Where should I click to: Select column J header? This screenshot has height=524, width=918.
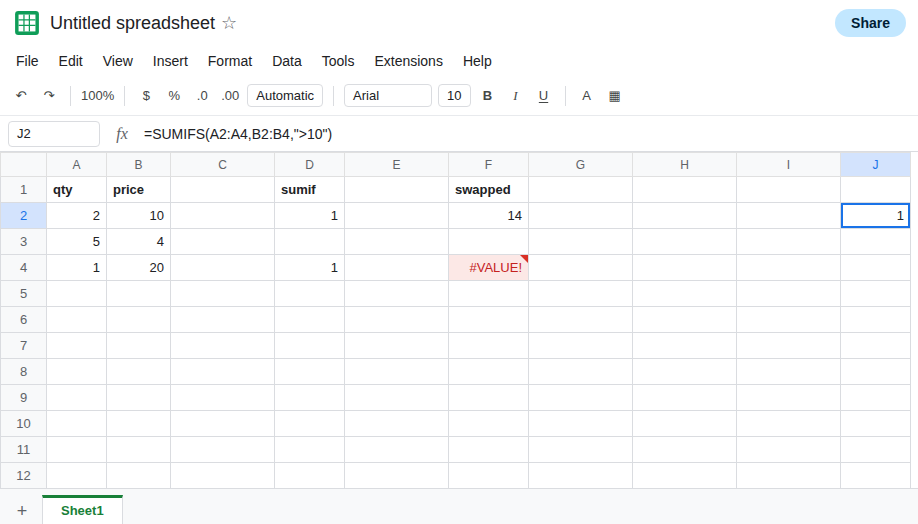pos(875,165)
